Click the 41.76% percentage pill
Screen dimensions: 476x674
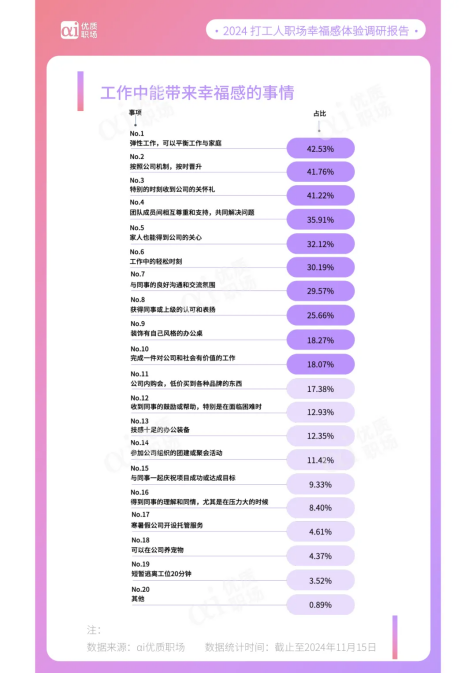(320, 172)
